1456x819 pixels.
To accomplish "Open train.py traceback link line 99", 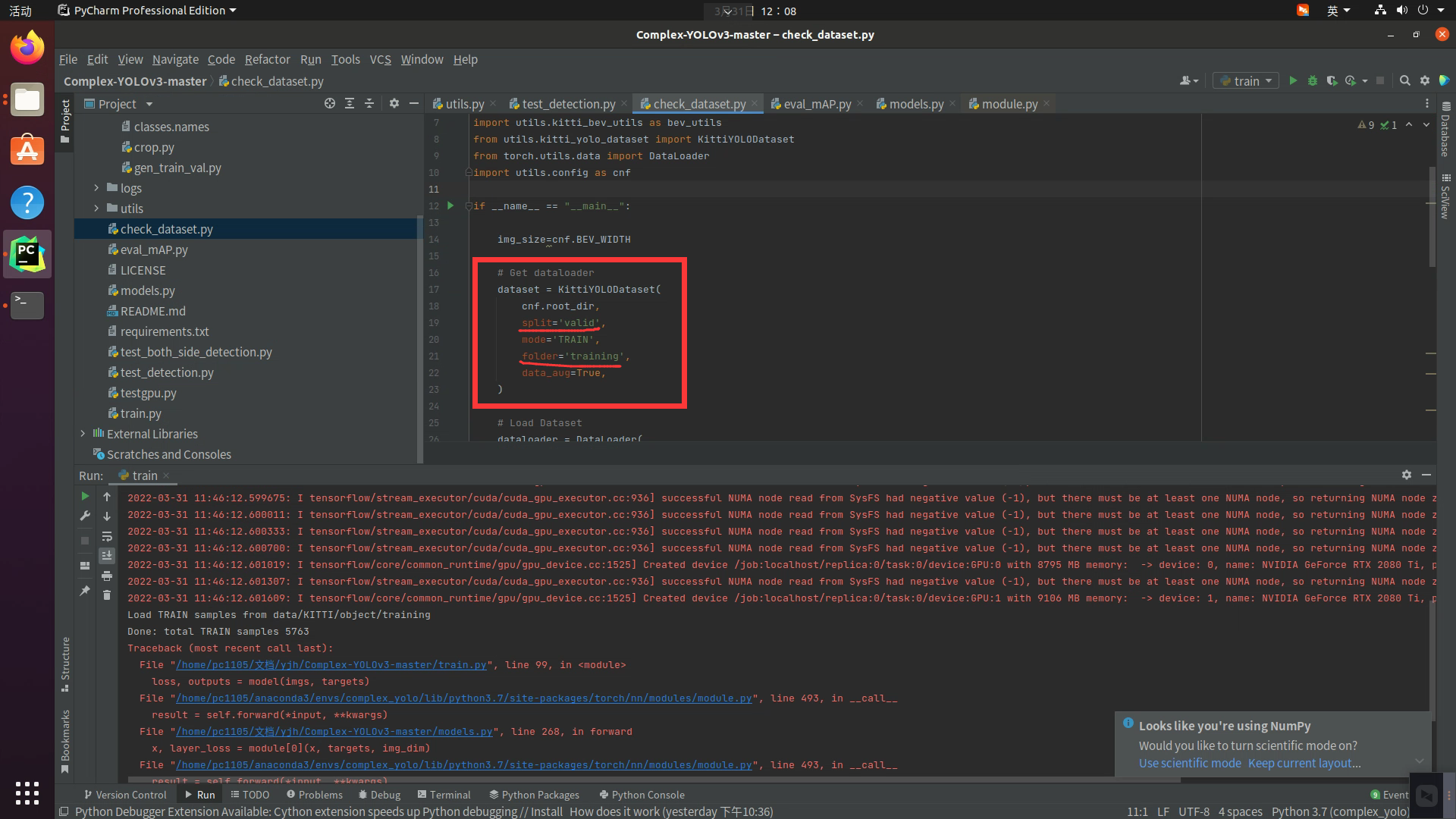I will point(331,665).
